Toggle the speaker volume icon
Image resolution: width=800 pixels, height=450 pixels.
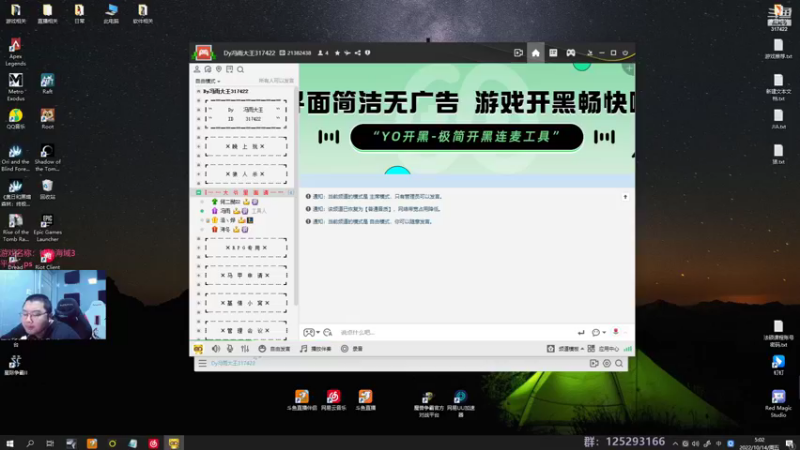[216, 348]
